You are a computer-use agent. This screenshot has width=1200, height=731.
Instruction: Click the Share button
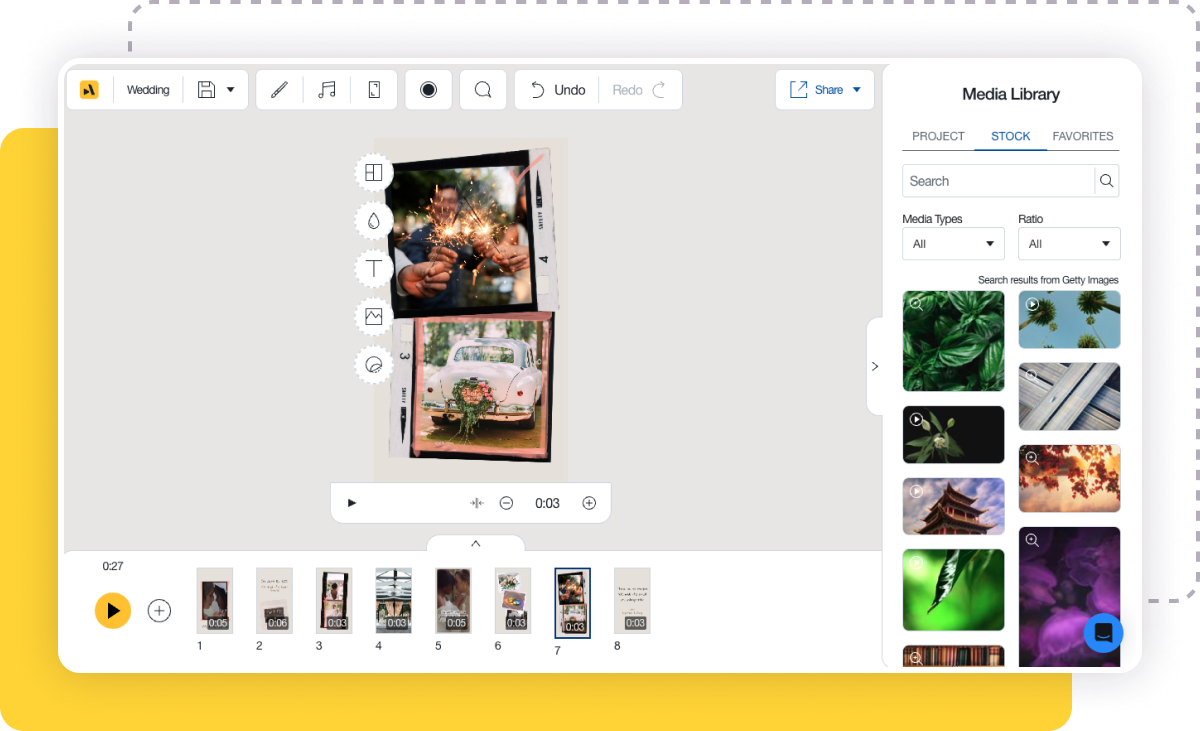click(x=824, y=89)
